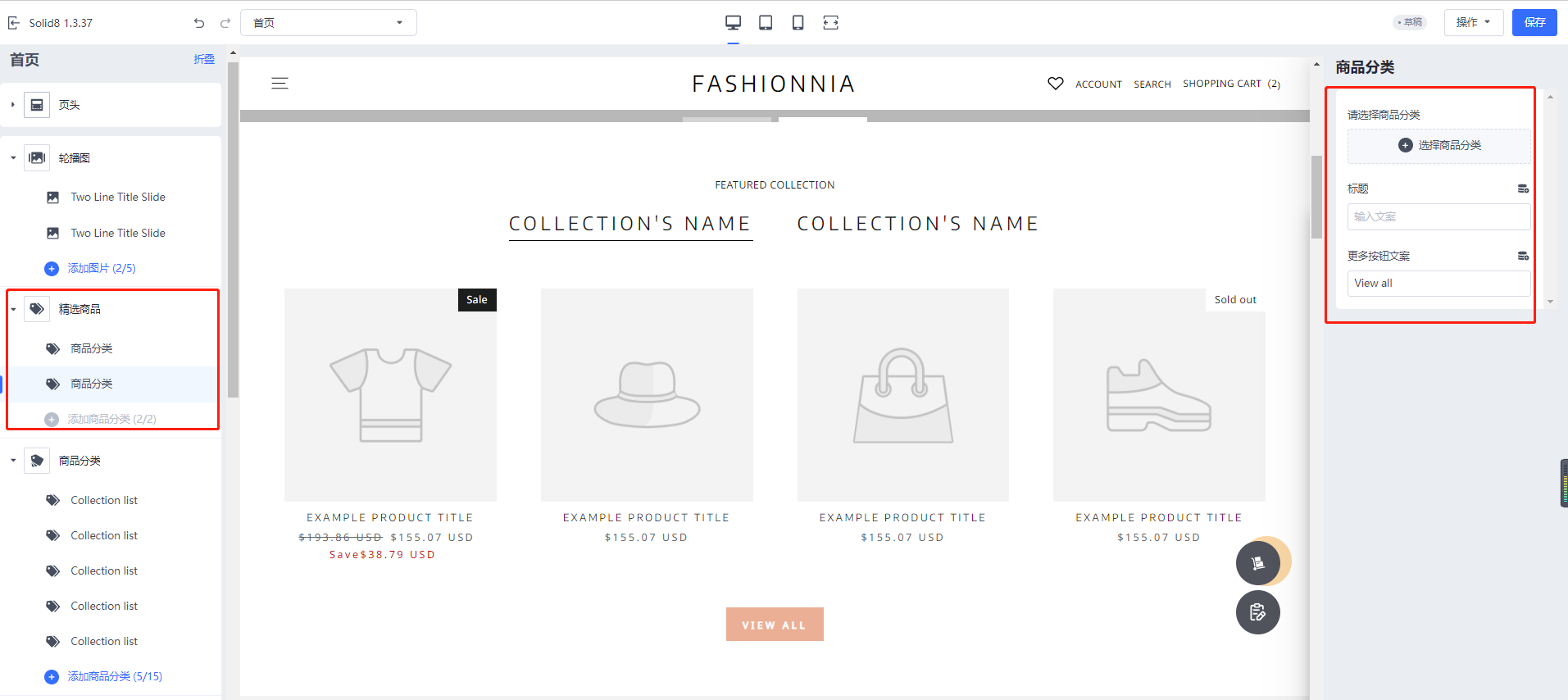Toggle the fullscreen preview icon
Screen dimensions: 1568x700
click(830, 23)
